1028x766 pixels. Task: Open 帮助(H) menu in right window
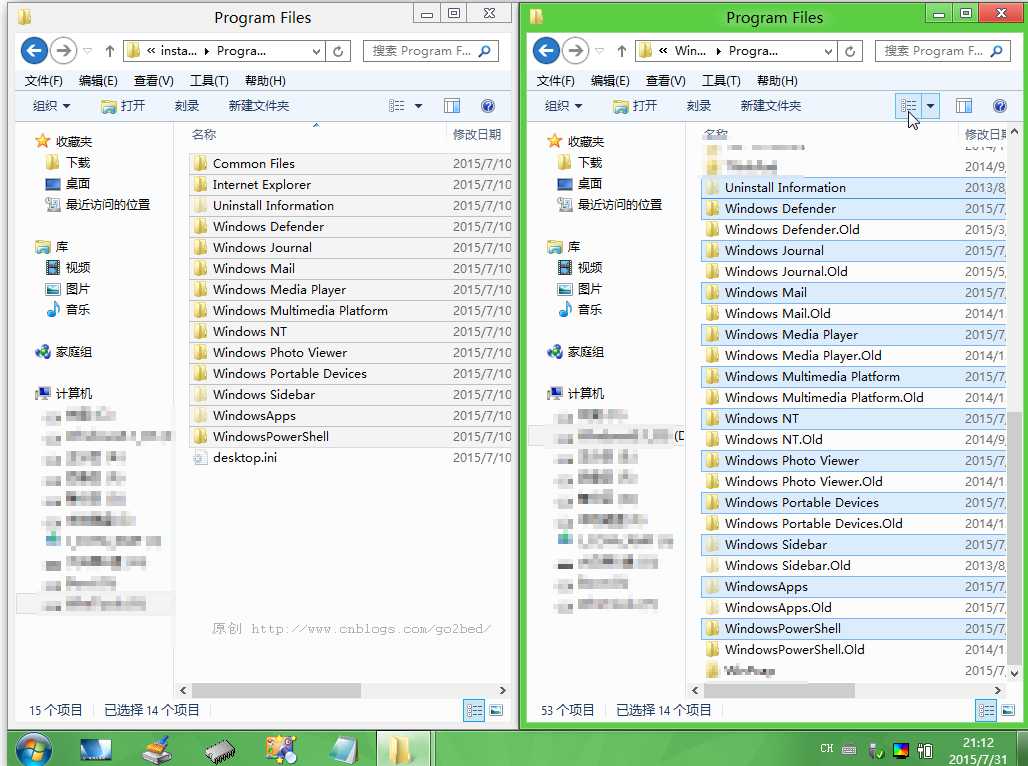click(777, 81)
